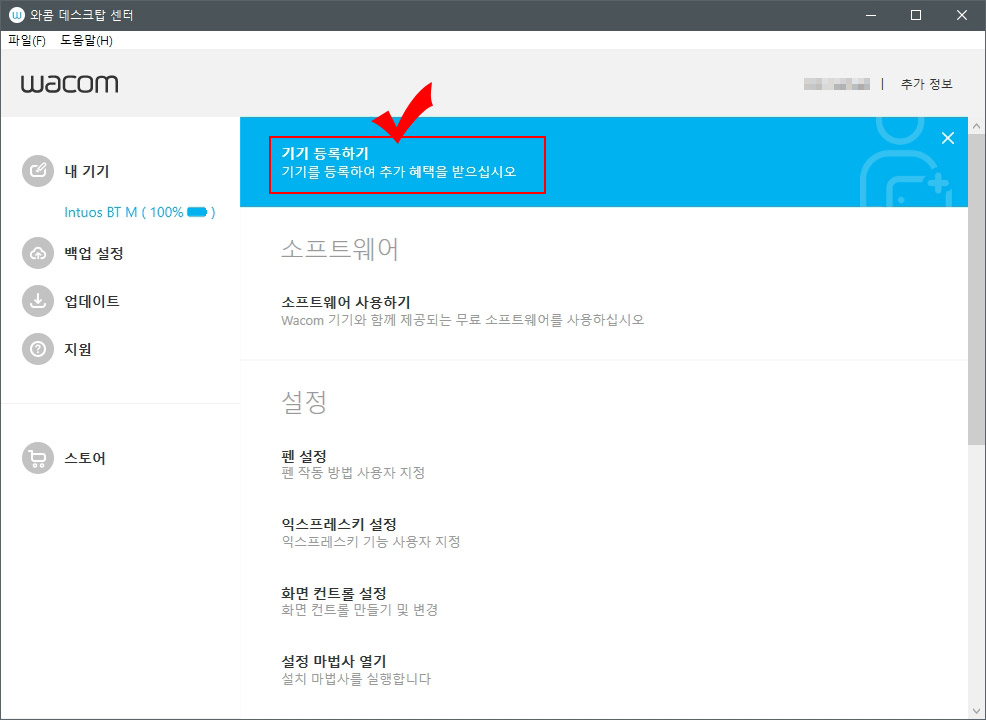Viewport: 986px width, 720px height.
Task: Open the 지원 question mark support icon
Action: [x=37, y=349]
